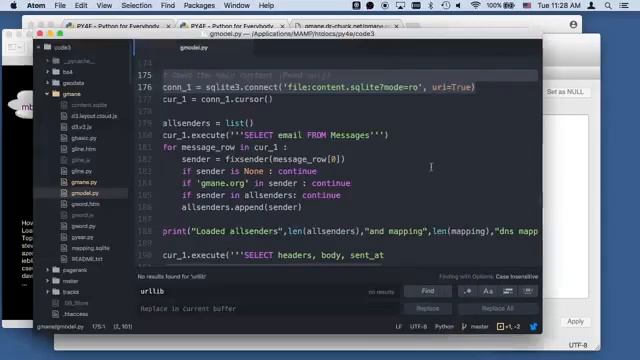640x360 pixels.
Task: Click the Replace in current buffer field
Action: pyautogui.click(x=269, y=309)
